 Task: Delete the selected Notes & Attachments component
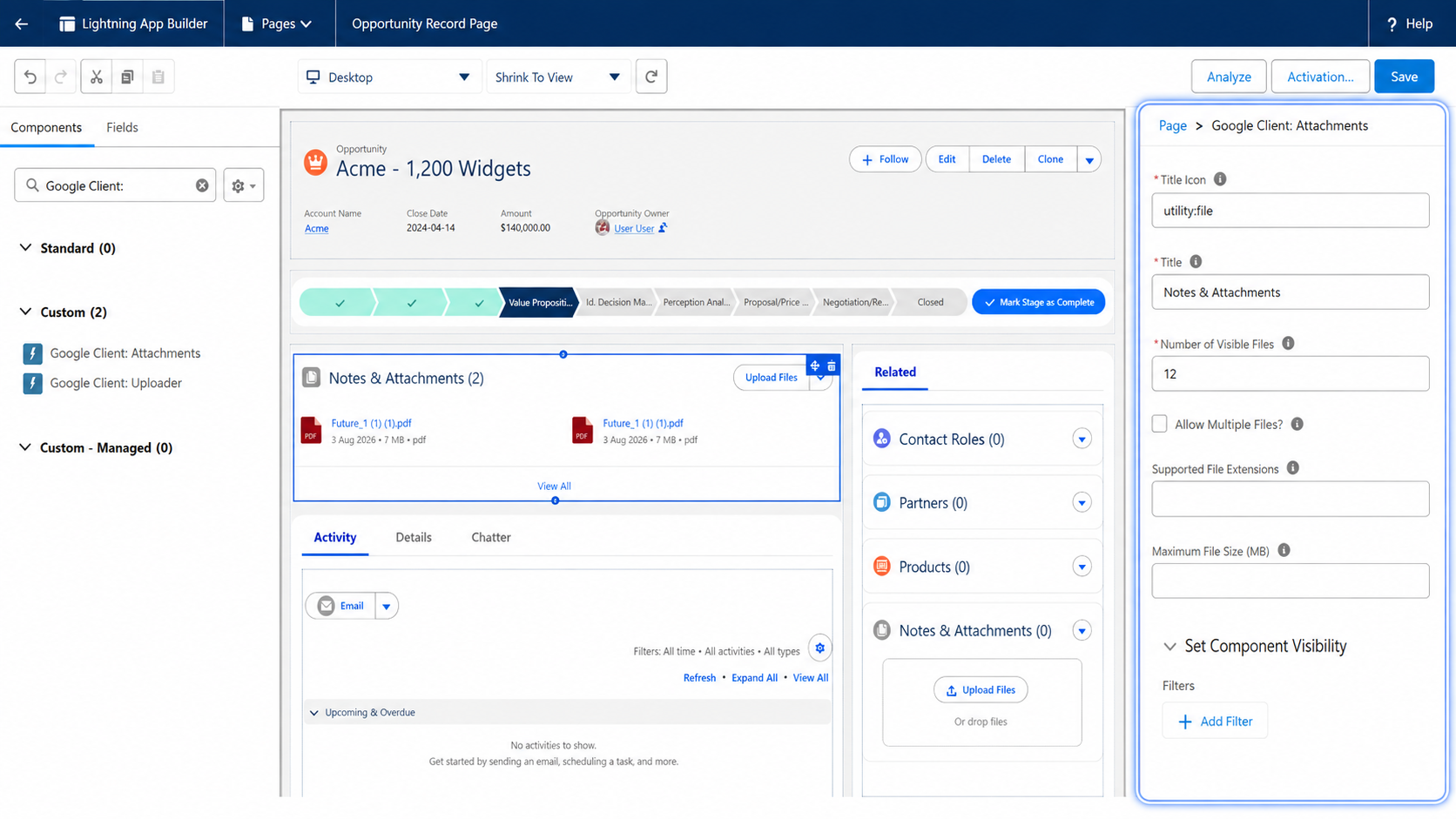832,366
